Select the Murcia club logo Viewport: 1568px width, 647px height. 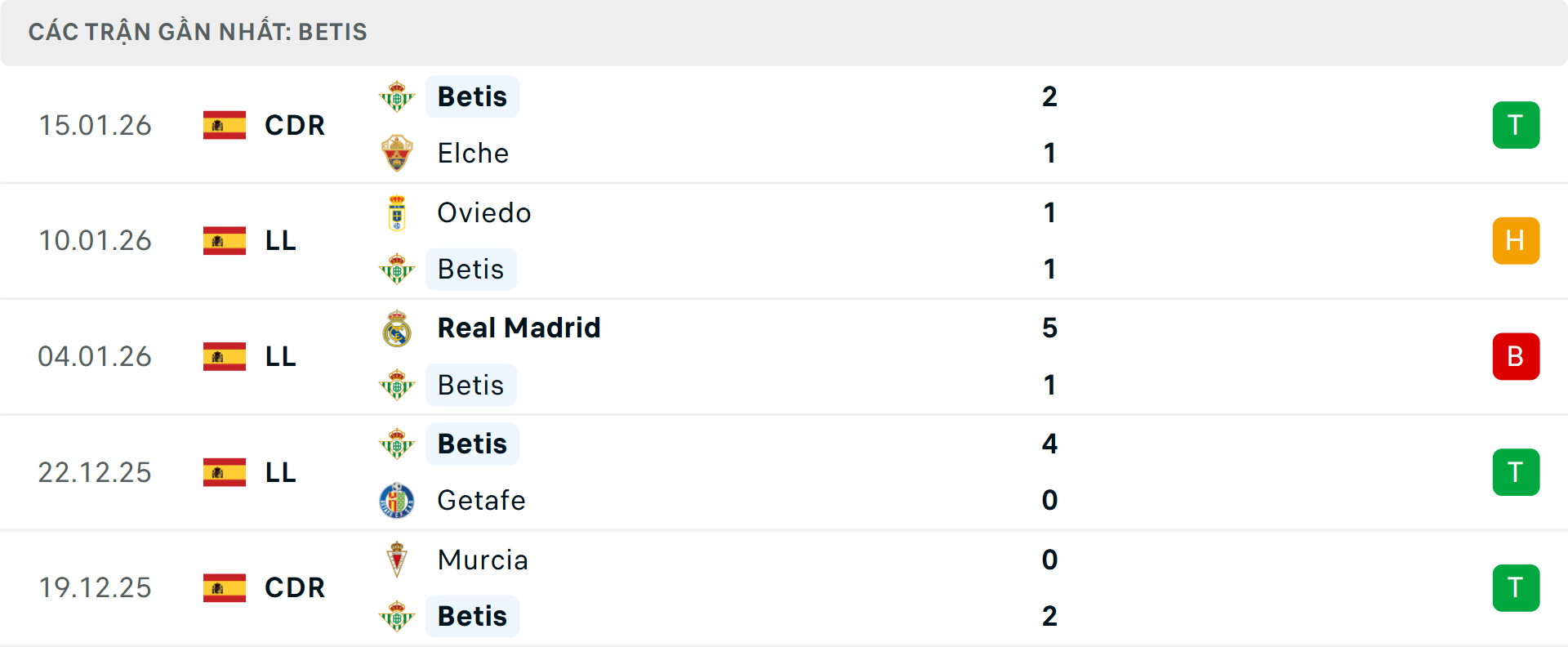[397, 560]
